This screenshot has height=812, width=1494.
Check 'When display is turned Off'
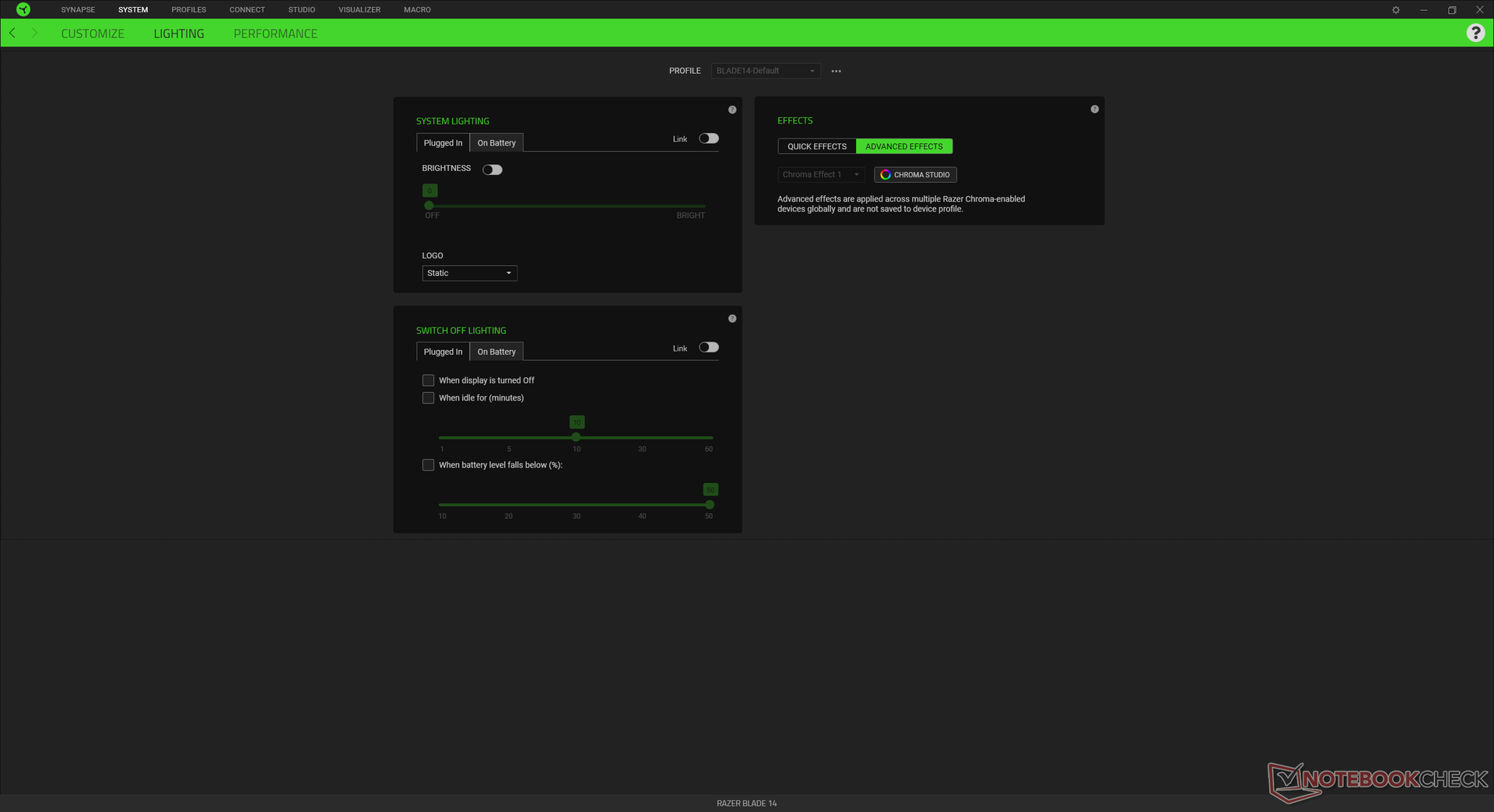(x=428, y=380)
